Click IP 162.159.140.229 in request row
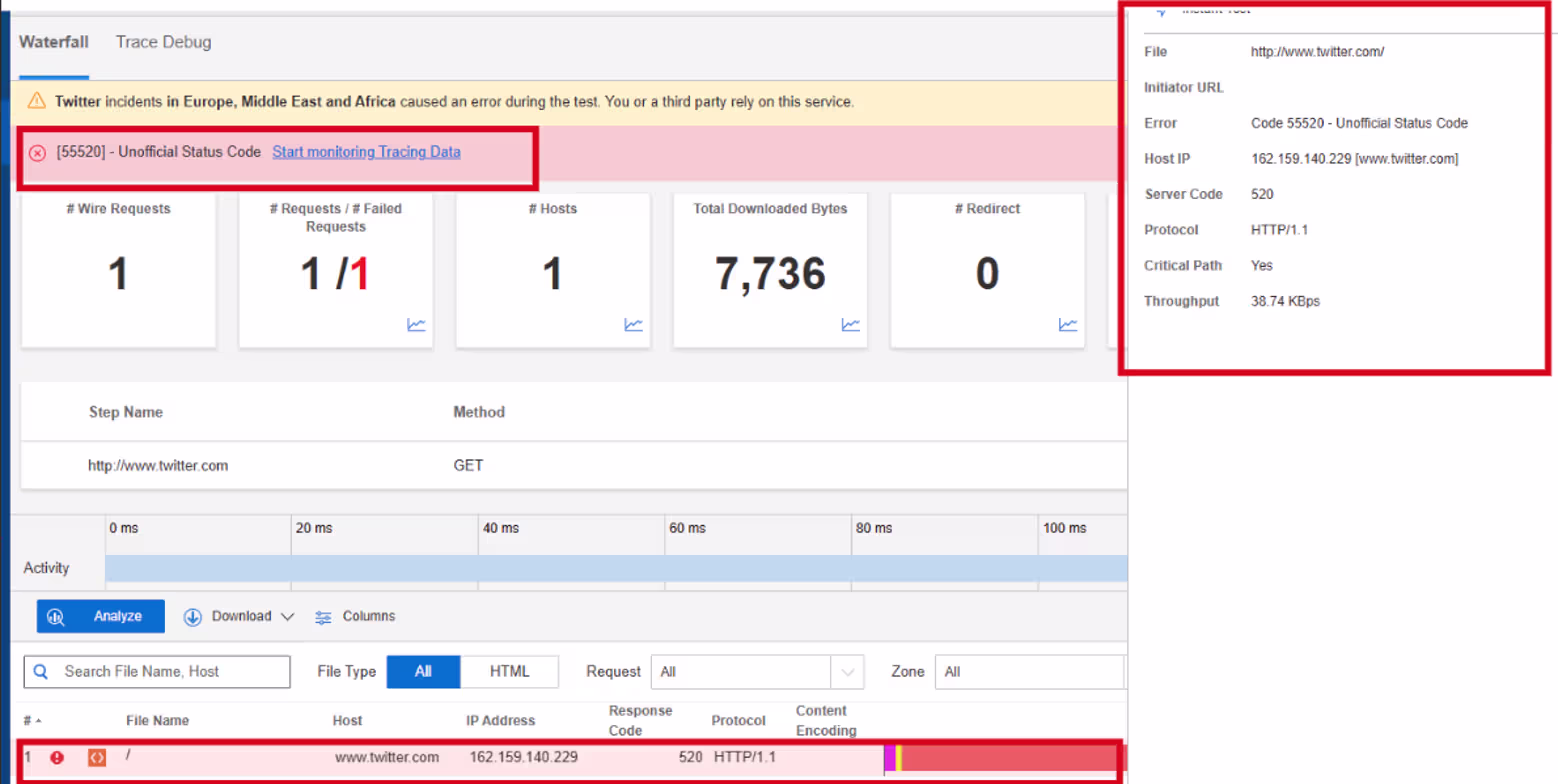1558x784 pixels. pyautogui.click(x=524, y=758)
